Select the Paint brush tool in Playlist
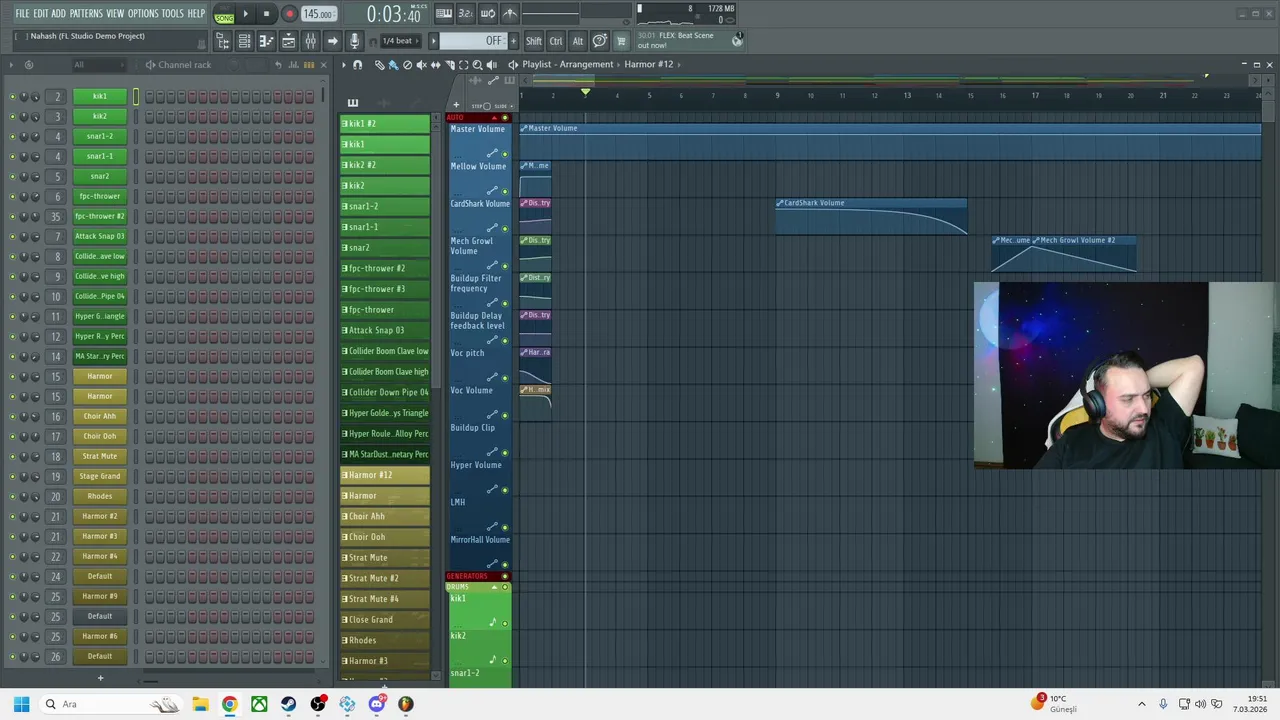Viewport: 1280px width, 720px height. point(393,65)
